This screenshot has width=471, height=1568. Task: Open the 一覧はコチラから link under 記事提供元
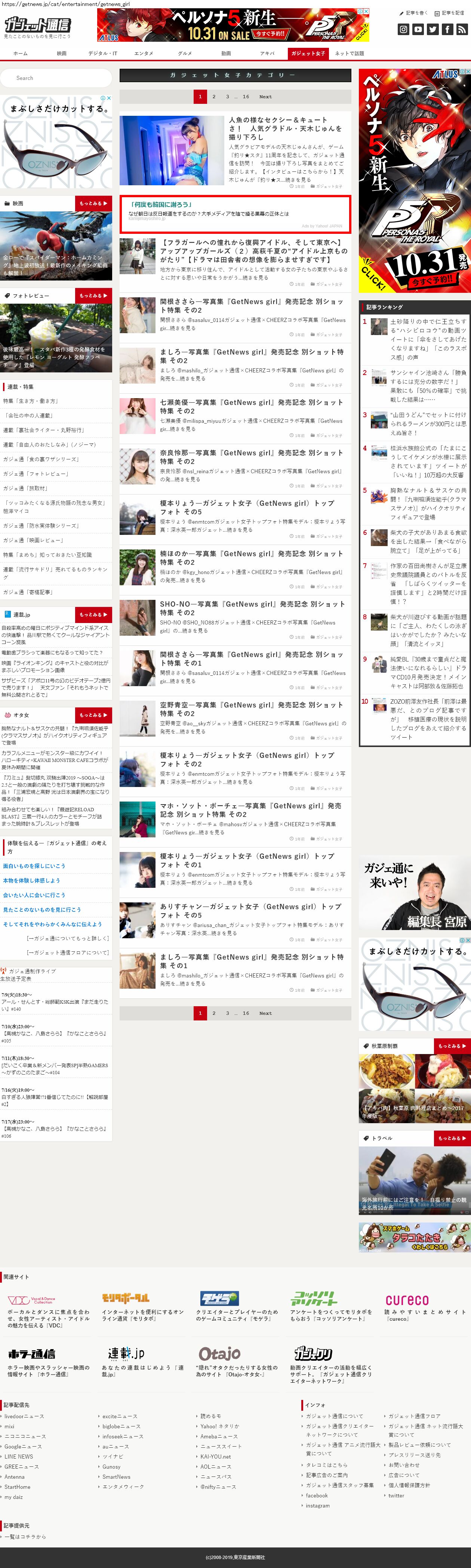pyautogui.click(x=25, y=1537)
